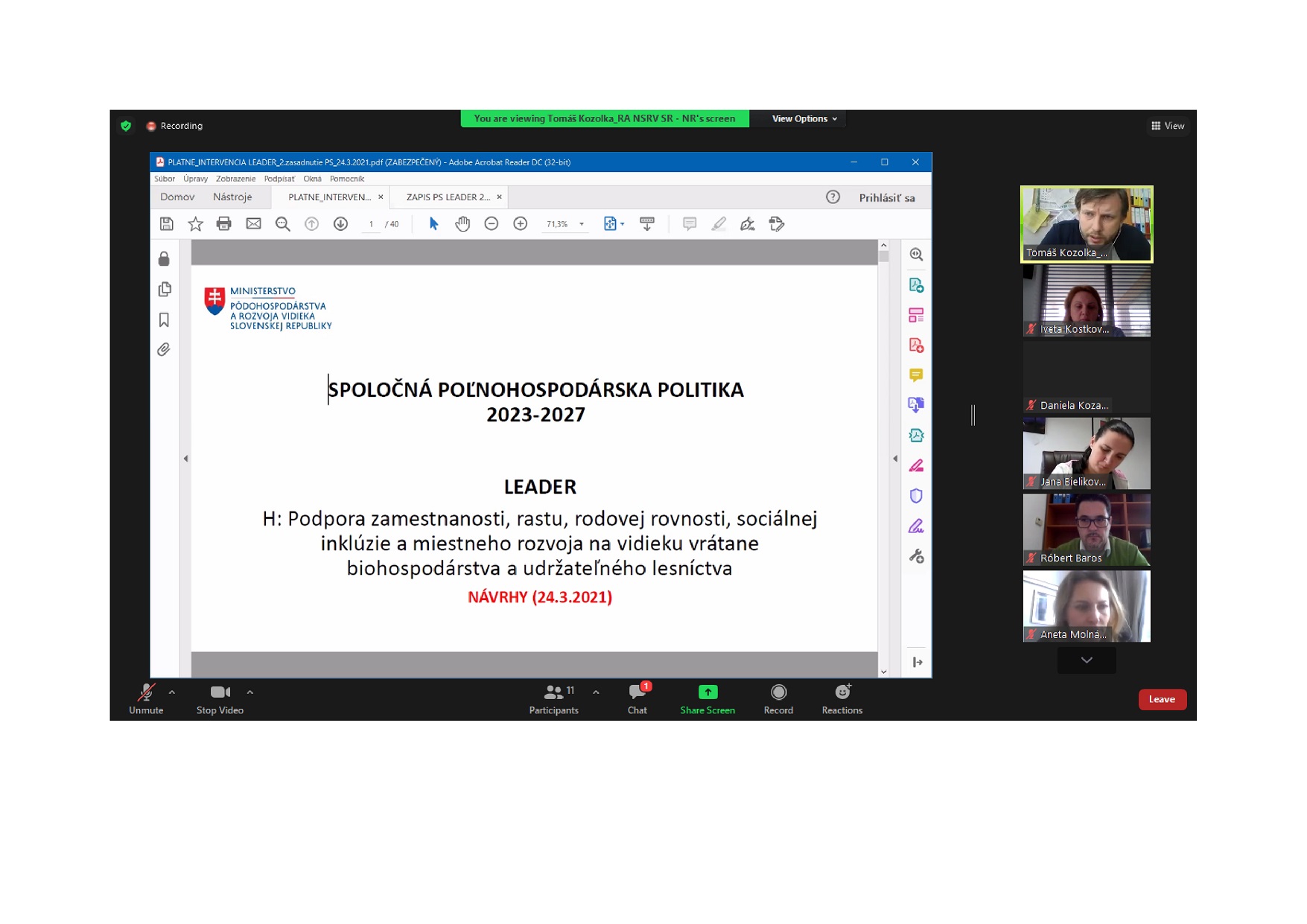Screen dimensions: 1307x924
Task: Click the encryption shield icon in Zoom
Action: click(126, 126)
